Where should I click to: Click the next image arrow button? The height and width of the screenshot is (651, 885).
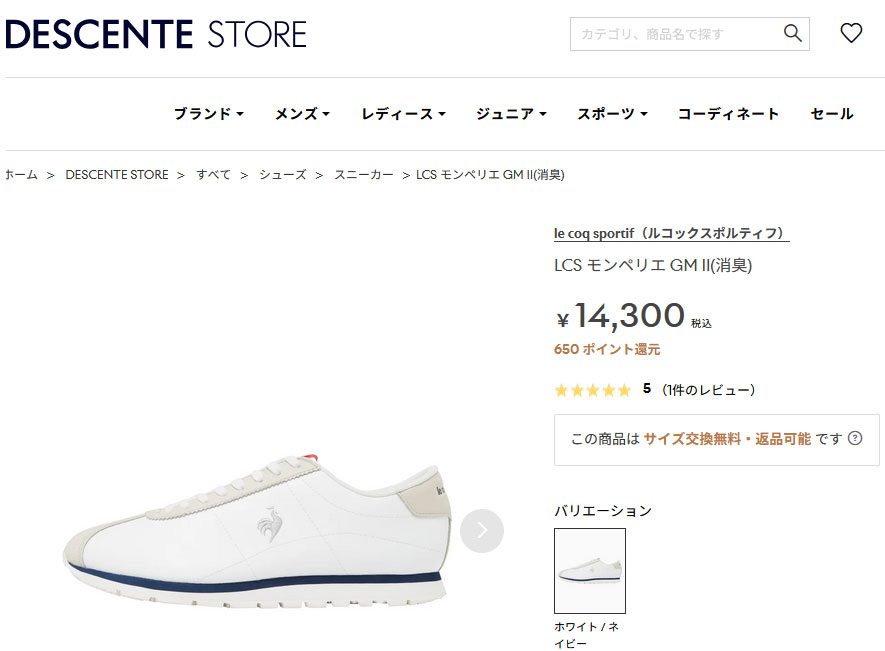click(x=482, y=530)
